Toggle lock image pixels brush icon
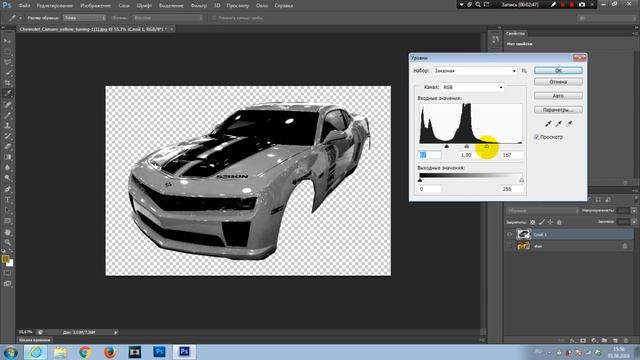 (542, 222)
